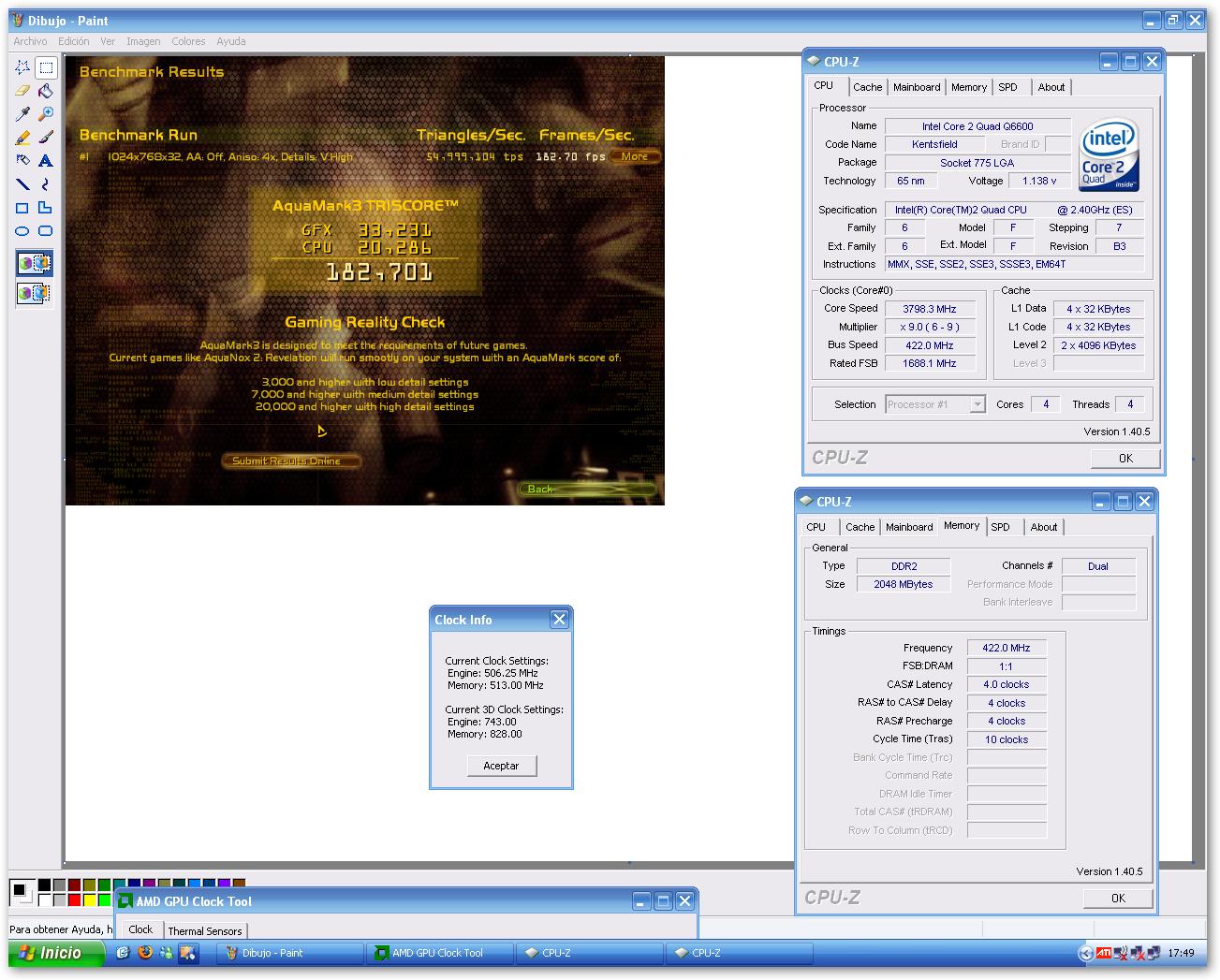The image size is (1220, 980).
Task: Switch to AMD GPU Clock Tool taskbar button
Action: 440,953
